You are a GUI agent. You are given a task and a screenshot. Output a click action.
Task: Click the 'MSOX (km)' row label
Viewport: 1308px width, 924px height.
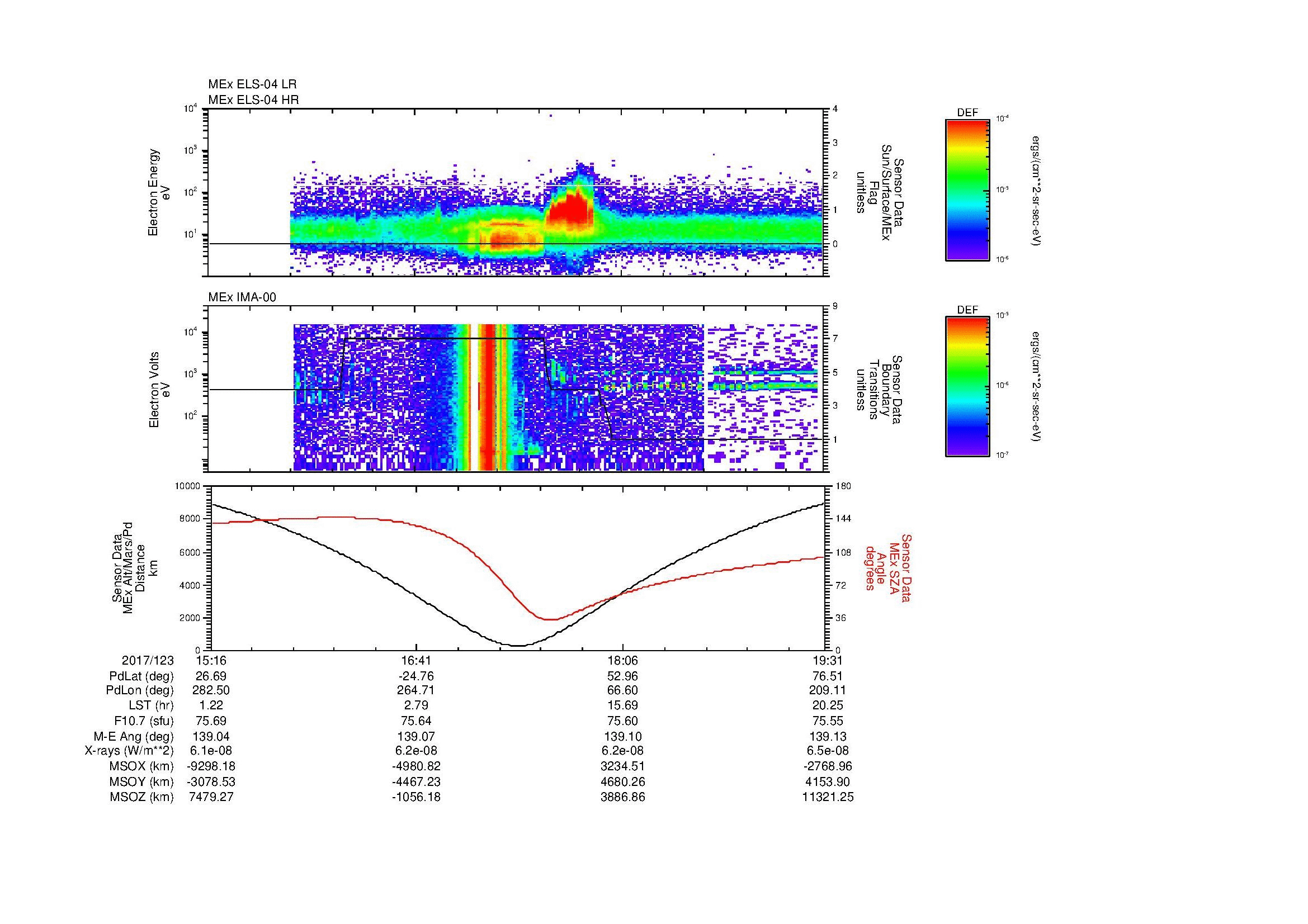141,766
